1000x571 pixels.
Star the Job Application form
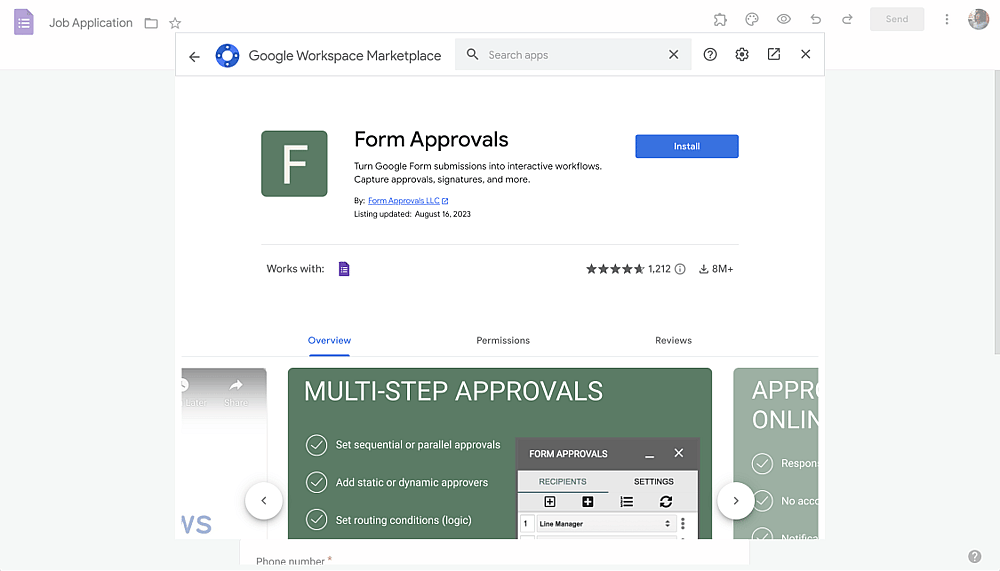coord(175,24)
